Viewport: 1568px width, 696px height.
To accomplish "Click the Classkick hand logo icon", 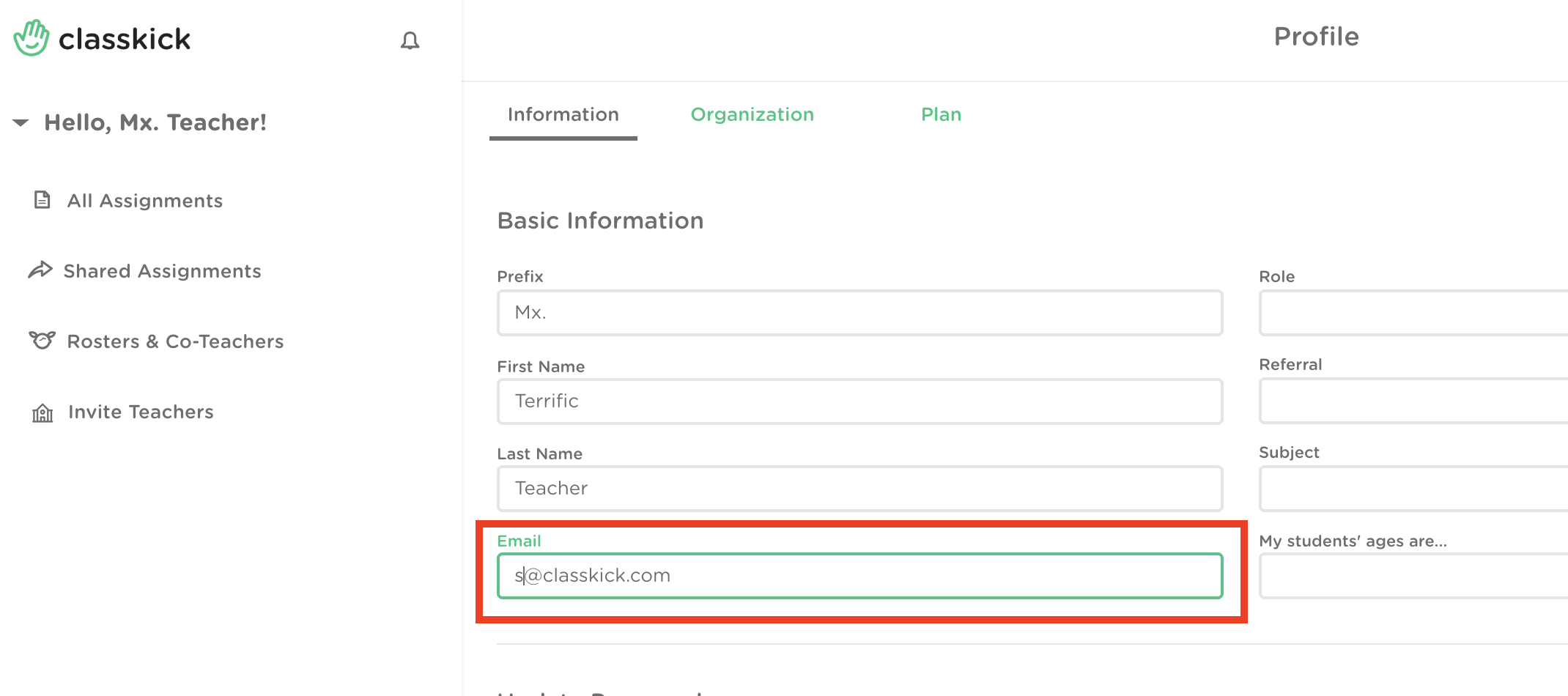I will 31,38.
